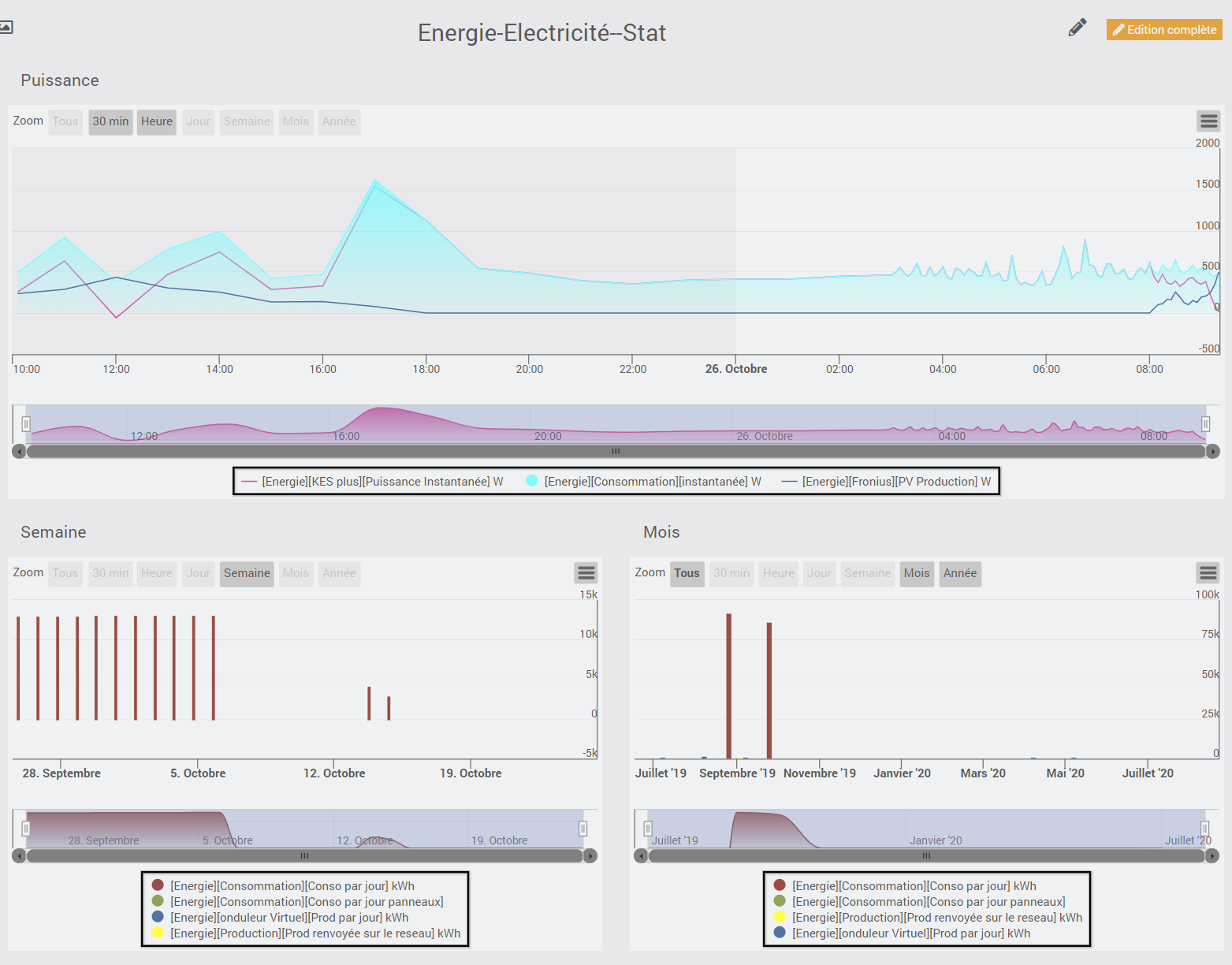
Task: Click the image icon left of the page title
Action: [6, 28]
